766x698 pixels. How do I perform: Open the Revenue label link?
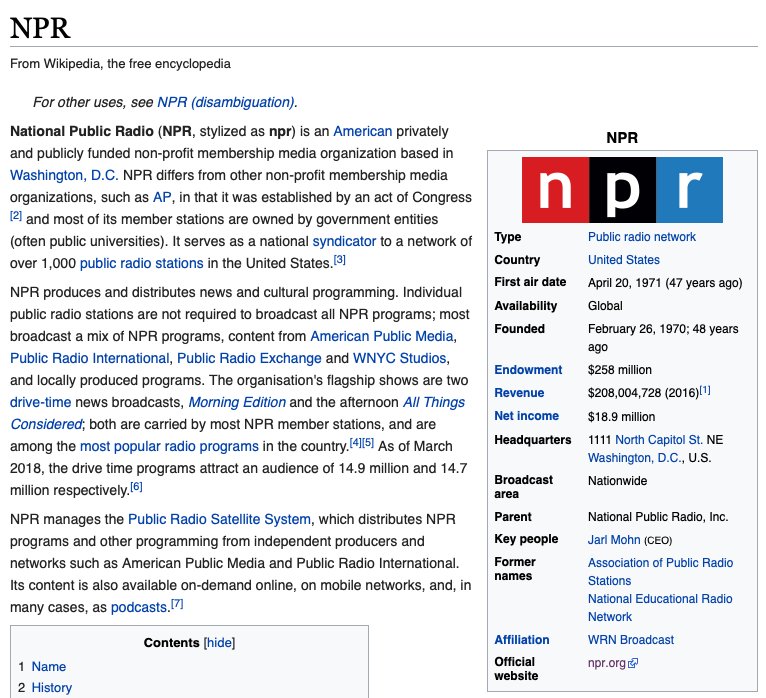[519, 393]
